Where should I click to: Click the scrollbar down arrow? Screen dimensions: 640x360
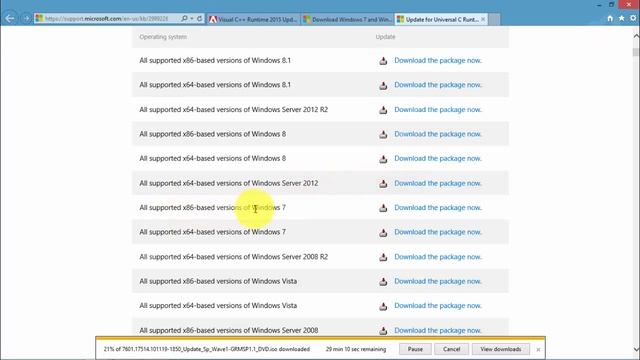coord(636,349)
